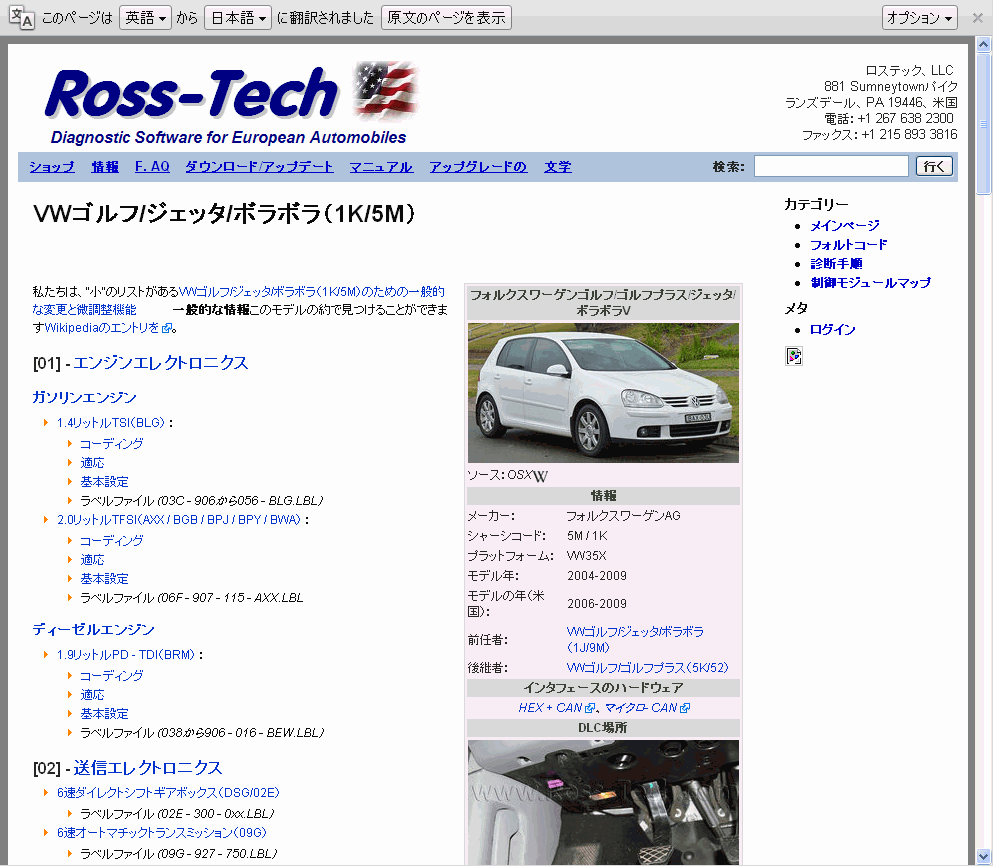Open 適応 link under 2.0リットルTFSI
The width and height of the screenshot is (993, 866).
92,559
